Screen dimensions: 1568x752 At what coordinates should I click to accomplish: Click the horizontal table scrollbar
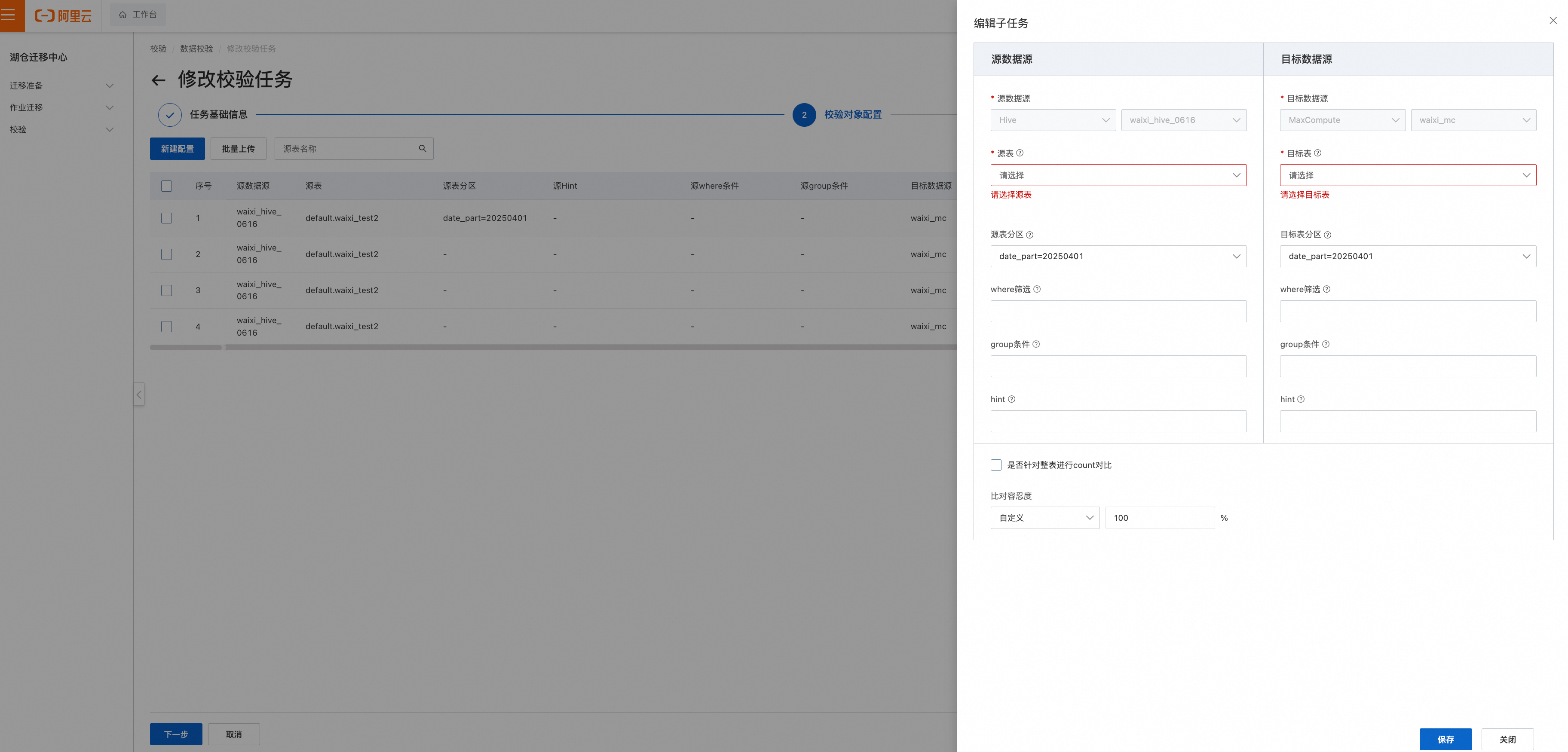coord(553,347)
